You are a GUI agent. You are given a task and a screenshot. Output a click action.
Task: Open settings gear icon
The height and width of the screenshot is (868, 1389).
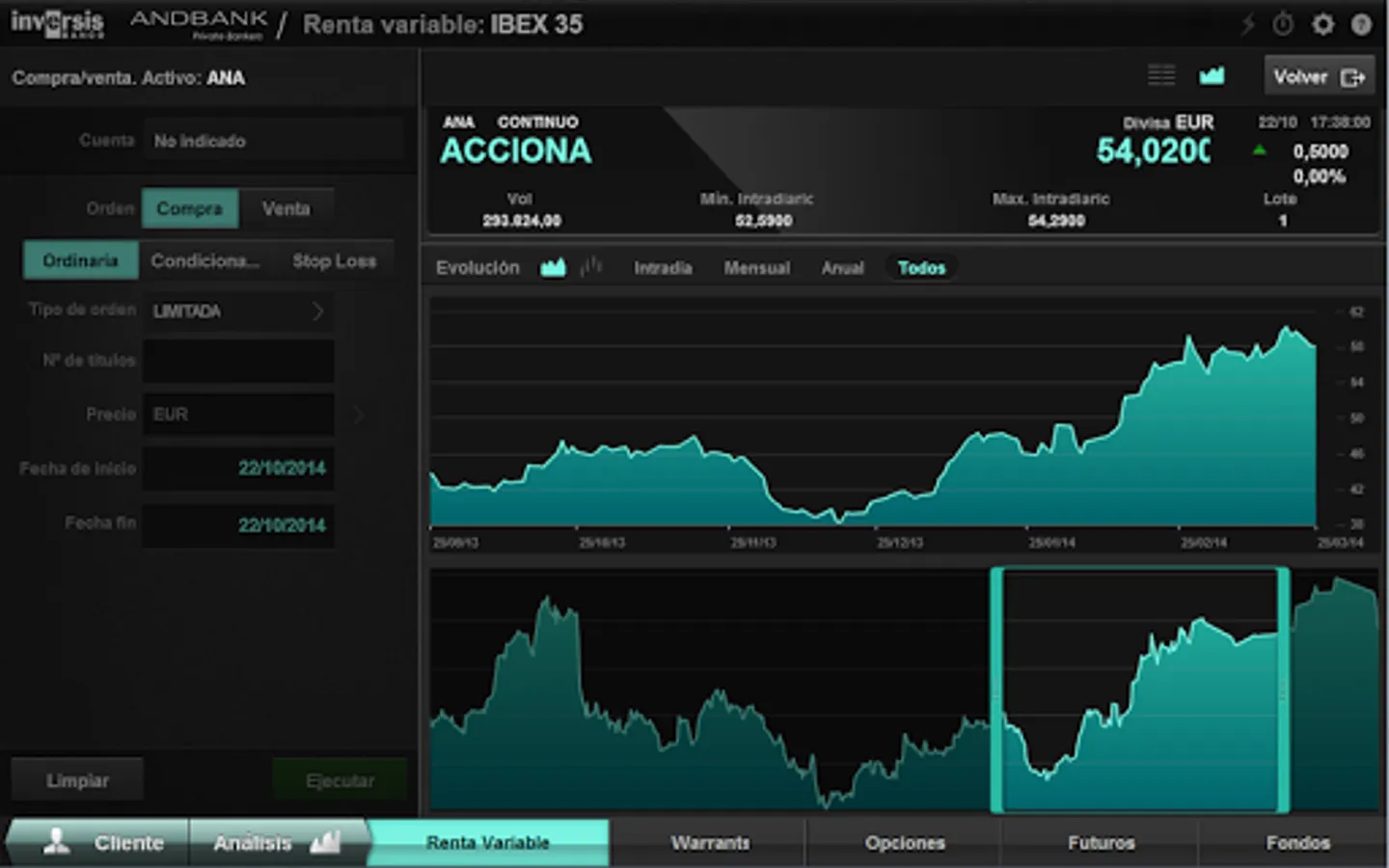tap(1322, 24)
